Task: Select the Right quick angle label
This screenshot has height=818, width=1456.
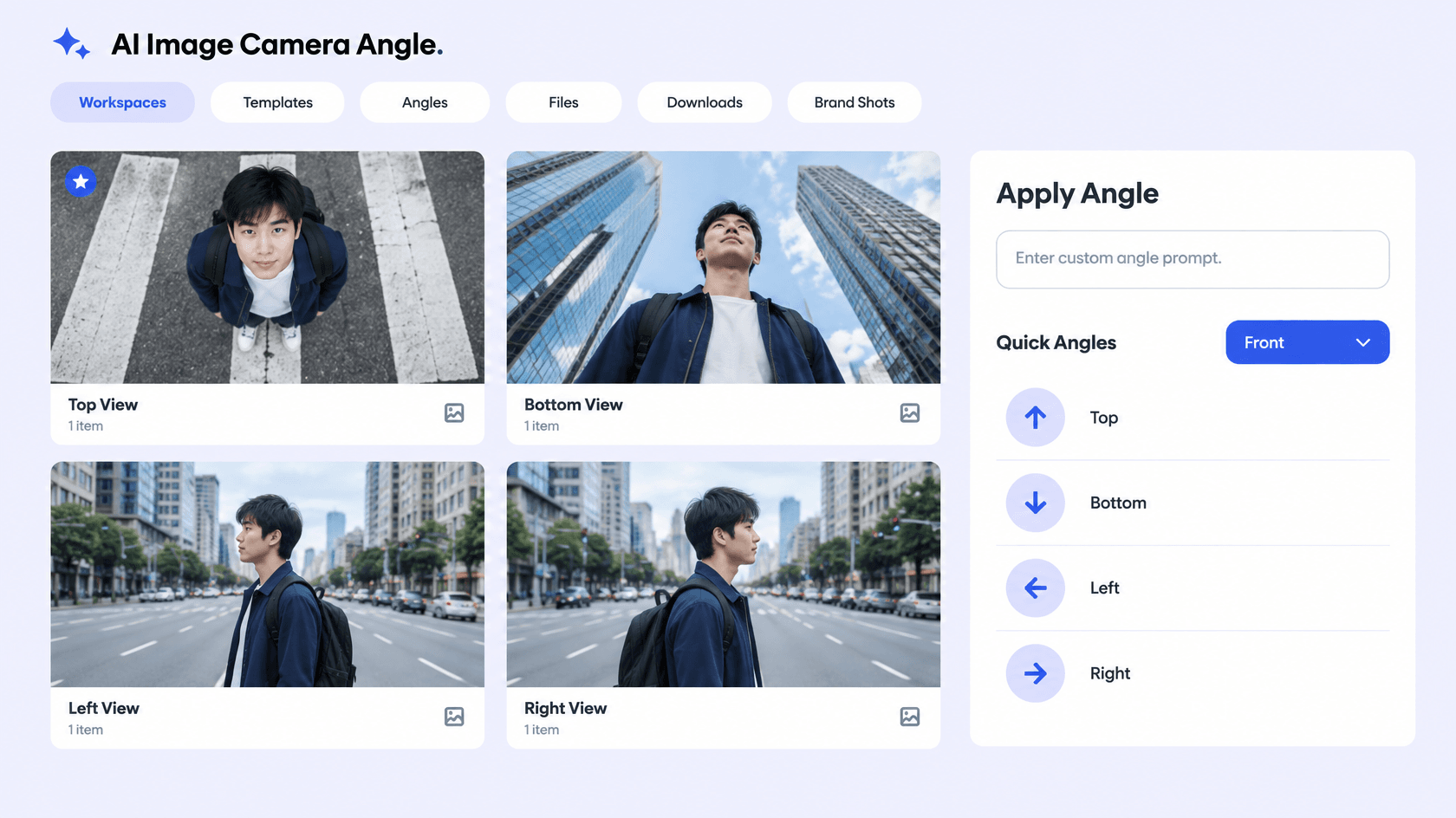Action: (1109, 673)
